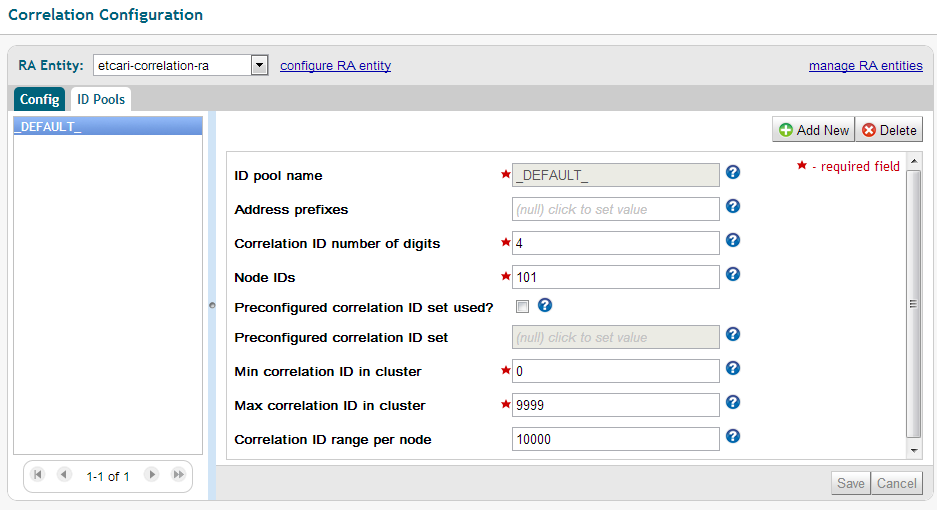Click help icon for Max correlation ID in cluster
The image size is (937, 510).
pos(733,403)
